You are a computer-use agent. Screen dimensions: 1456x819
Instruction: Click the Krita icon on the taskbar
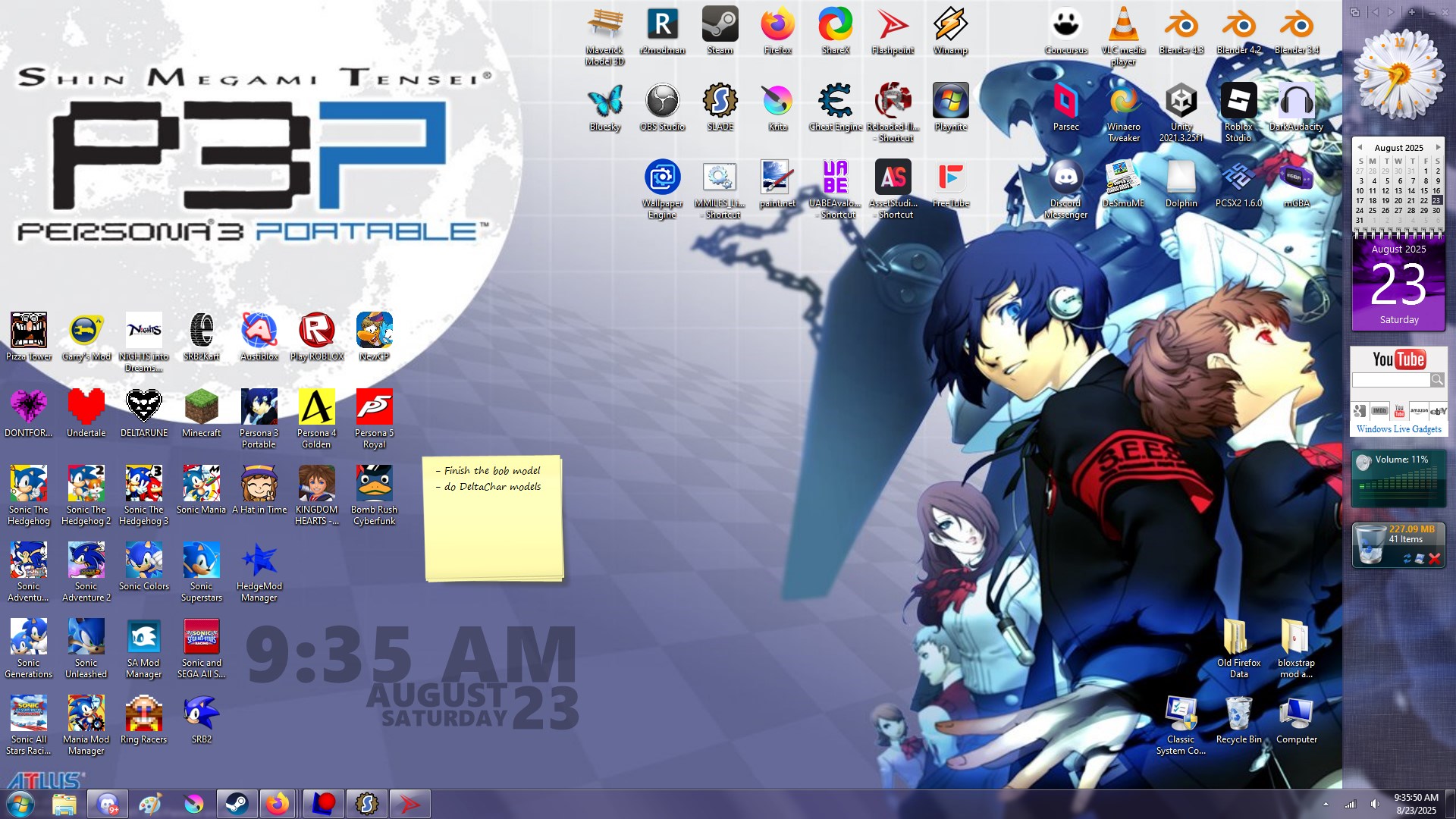[194, 804]
